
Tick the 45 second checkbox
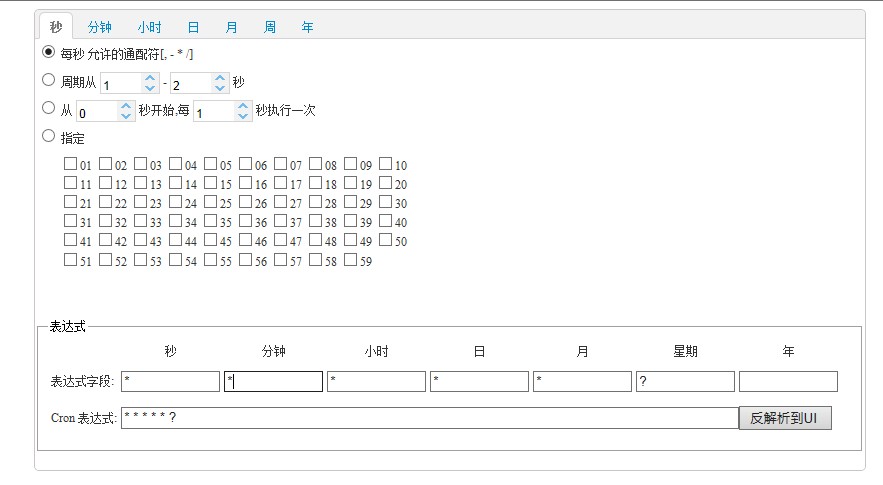(x=211, y=240)
